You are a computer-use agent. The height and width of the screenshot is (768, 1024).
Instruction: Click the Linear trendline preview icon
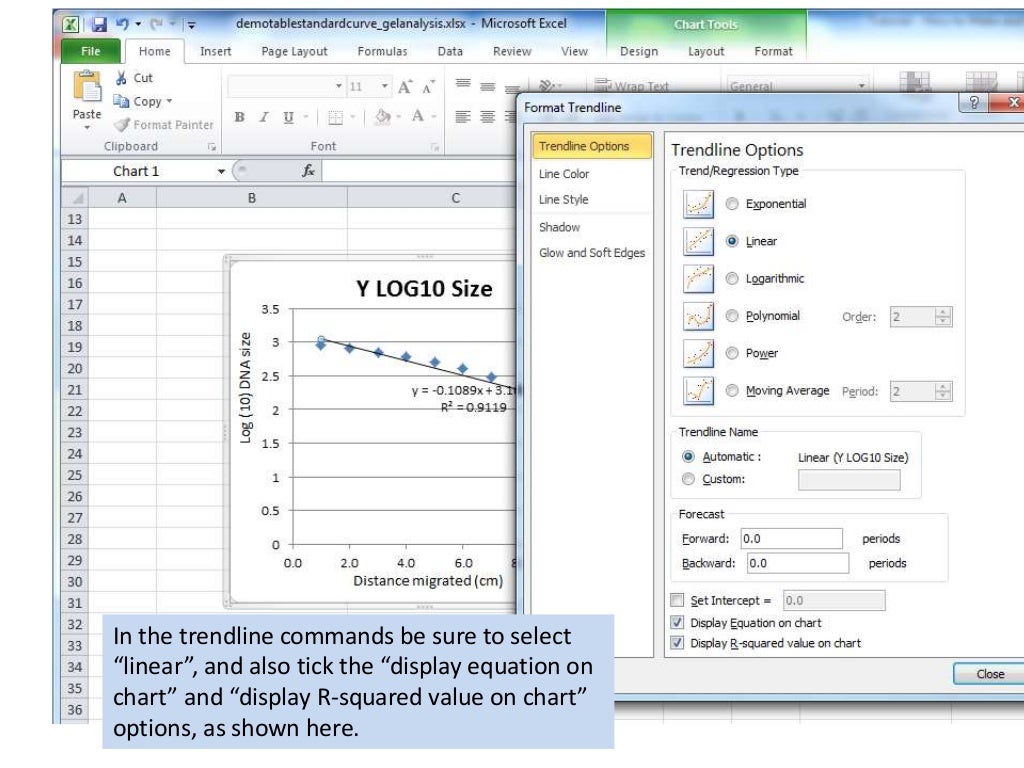[x=698, y=242]
